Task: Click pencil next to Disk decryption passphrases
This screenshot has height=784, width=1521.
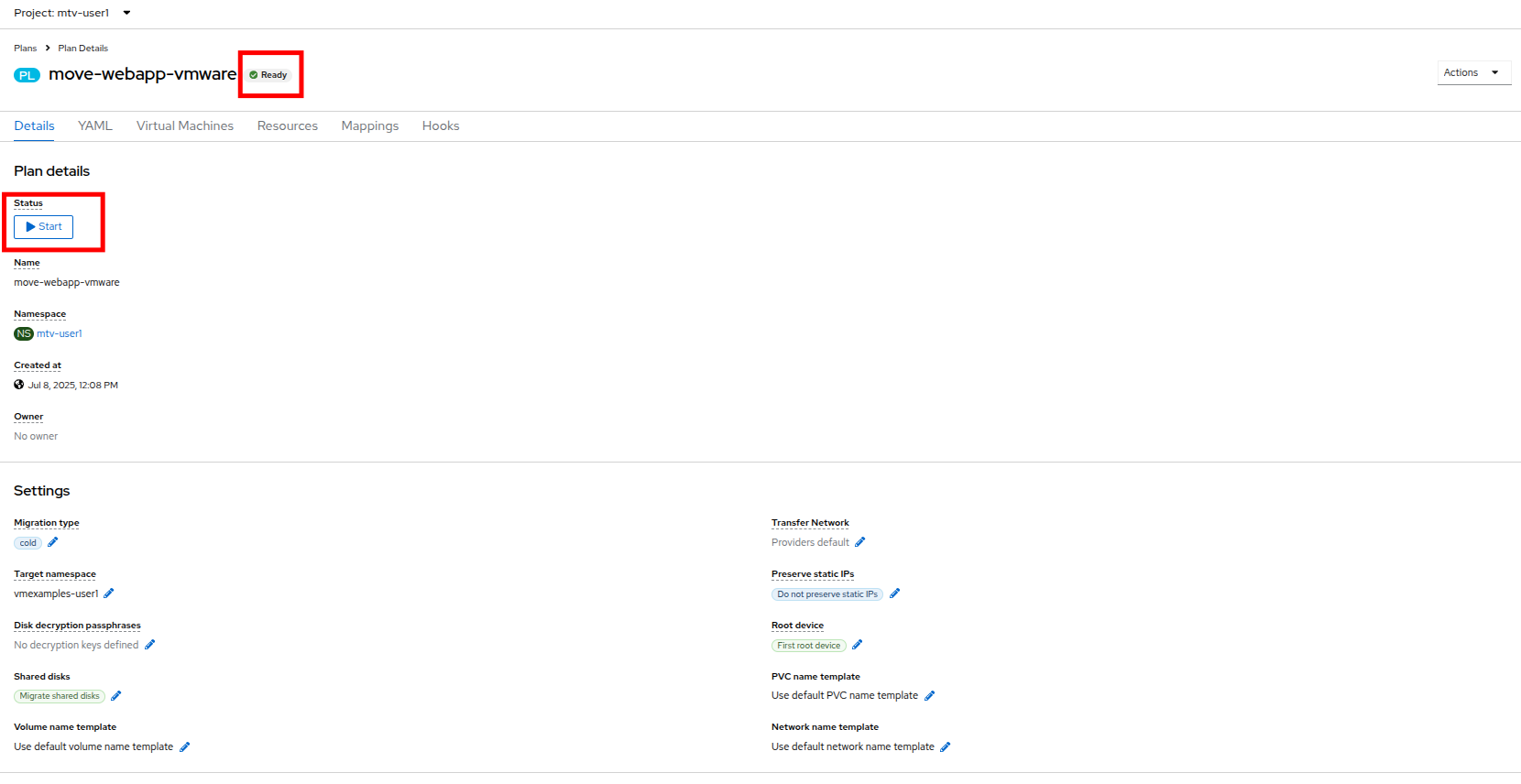Action: [150, 645]
